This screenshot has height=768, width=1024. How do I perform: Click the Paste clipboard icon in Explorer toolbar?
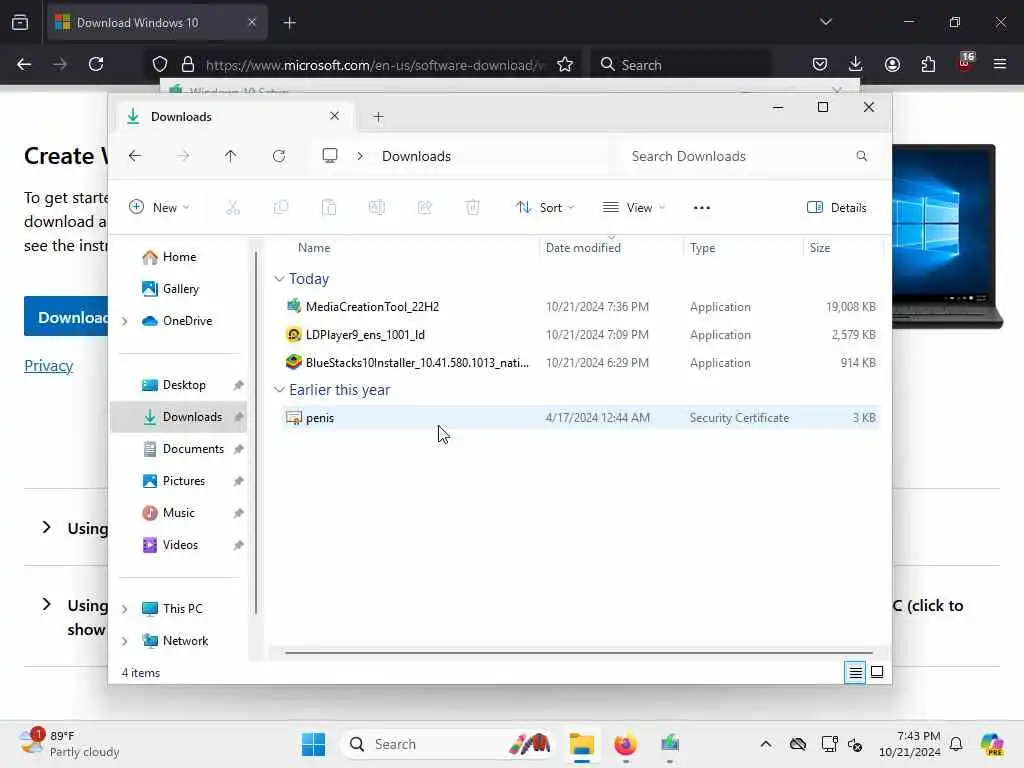[x=328, y=208]
